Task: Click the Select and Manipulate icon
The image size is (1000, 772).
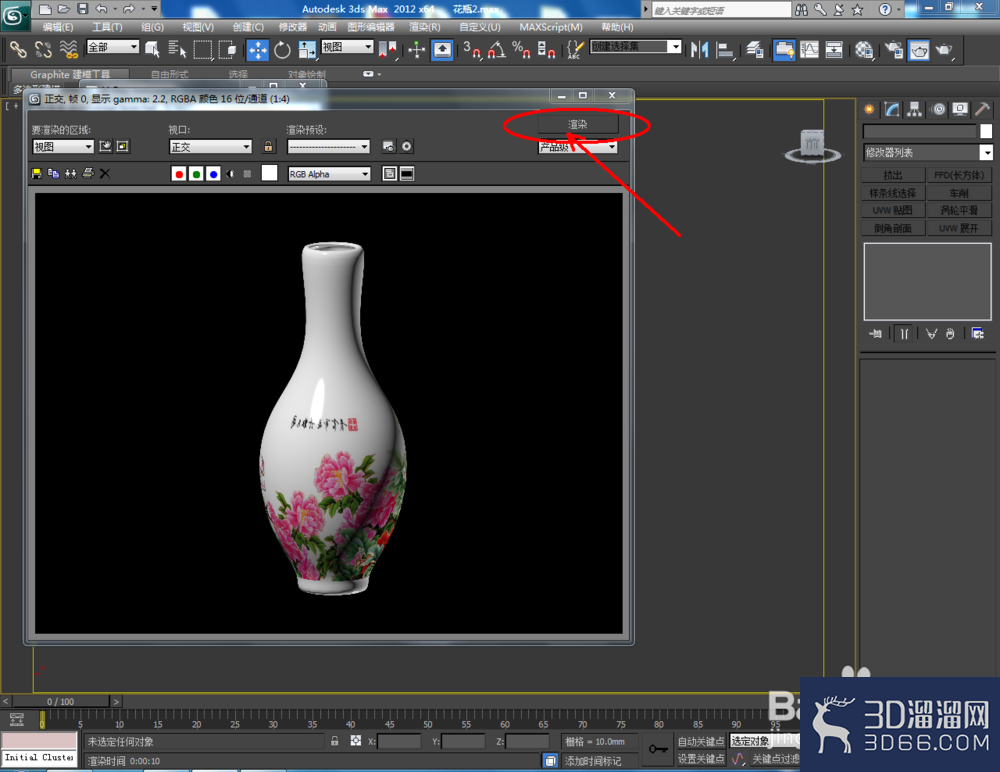Action: tap(416, 49)
